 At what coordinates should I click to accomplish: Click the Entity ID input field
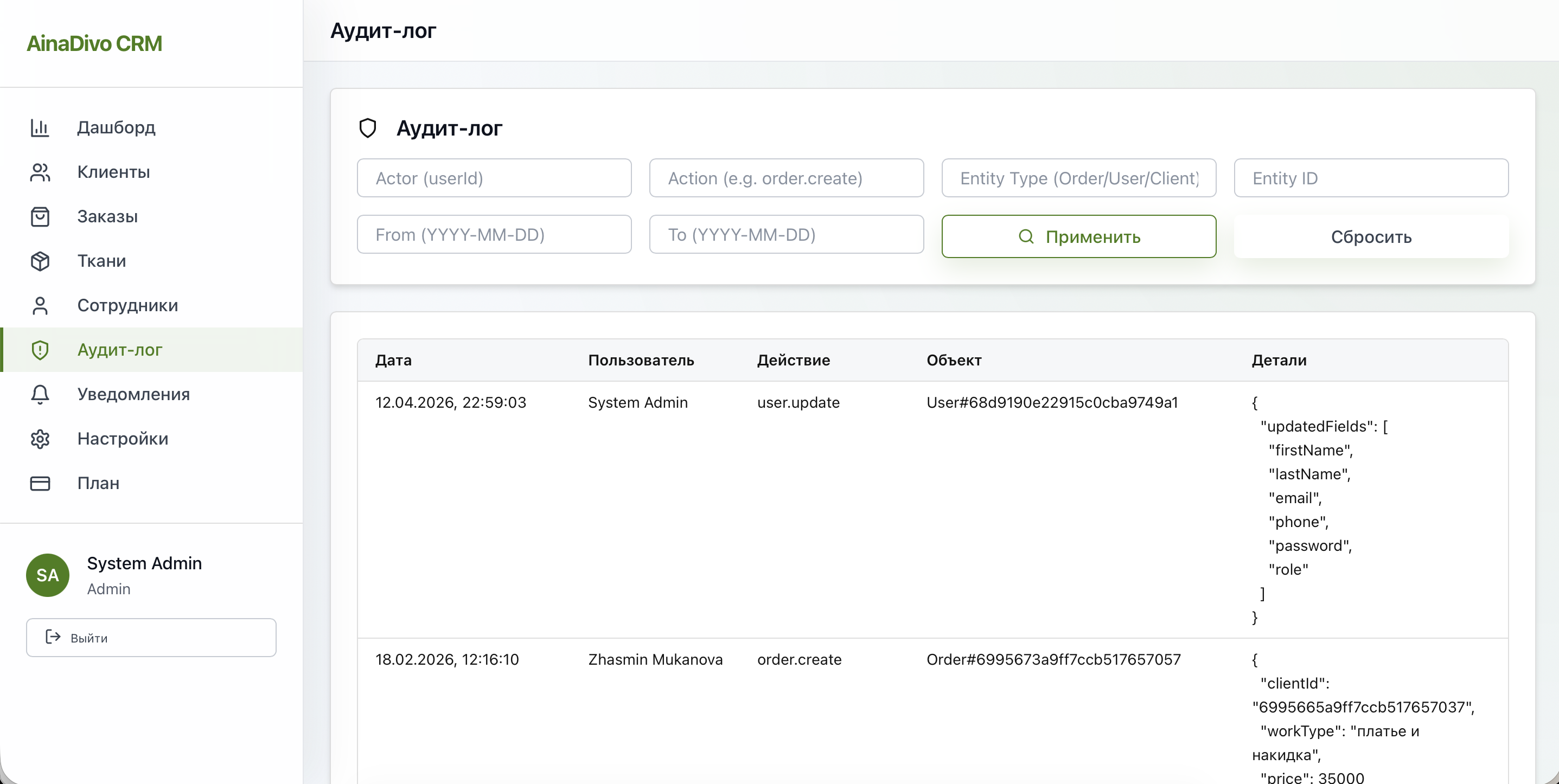pyautogui.click(x=1371, y=178)
